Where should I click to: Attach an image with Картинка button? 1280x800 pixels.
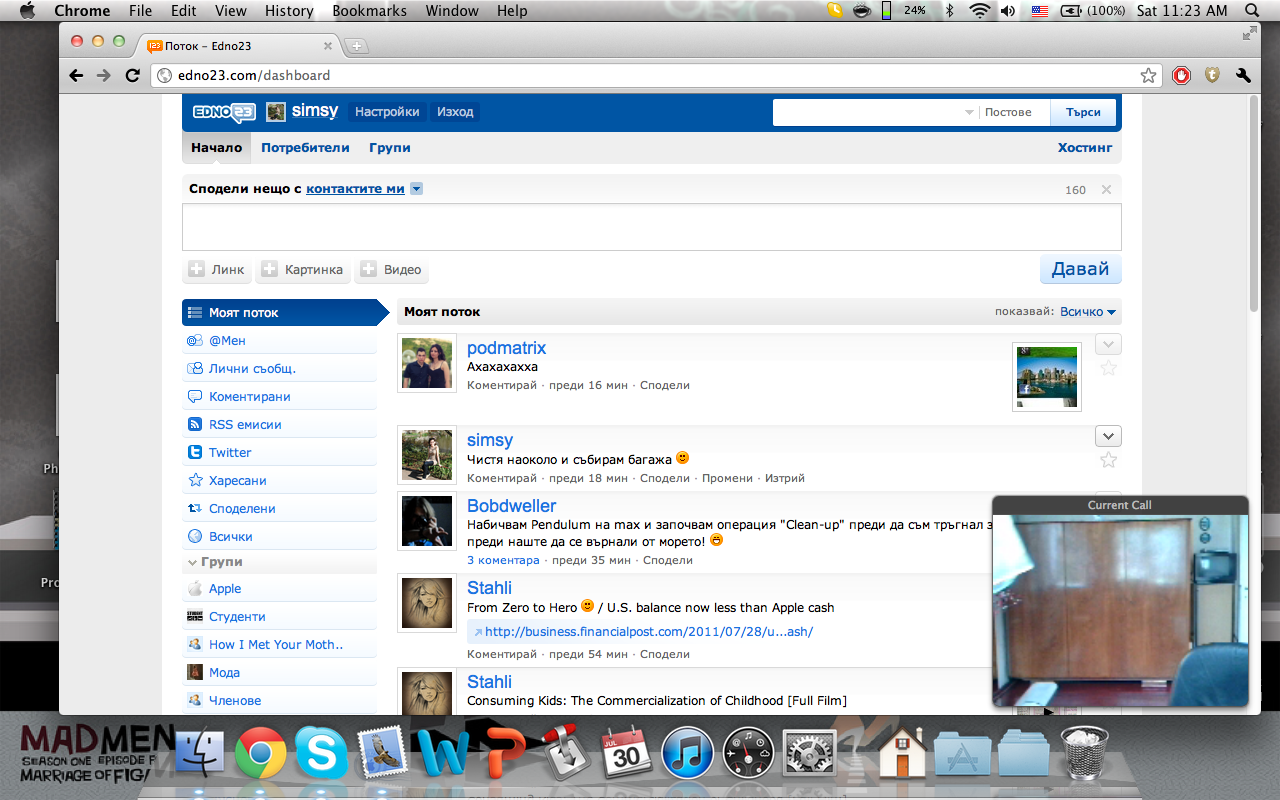pyautogui.click(x=303, y=270)
